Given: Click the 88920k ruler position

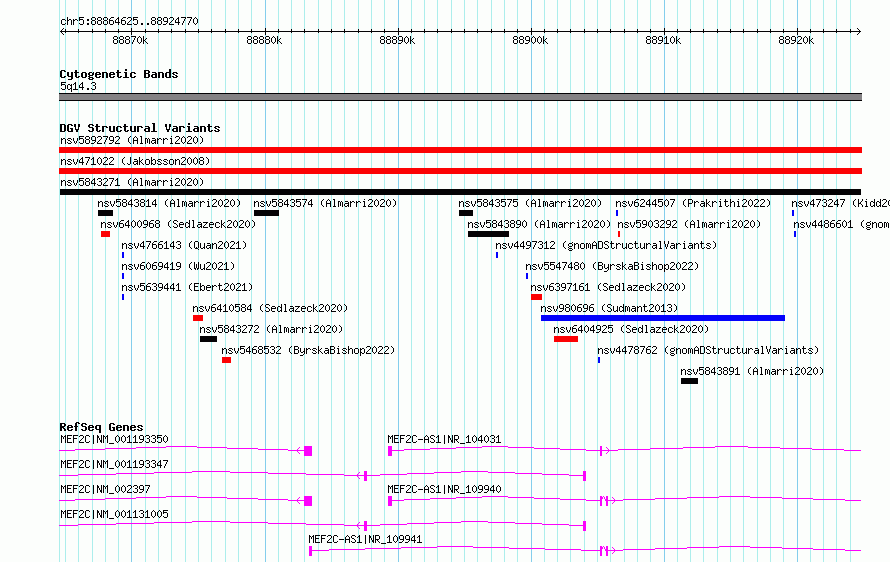Looking at the screenshot, I should pos(796,40).
